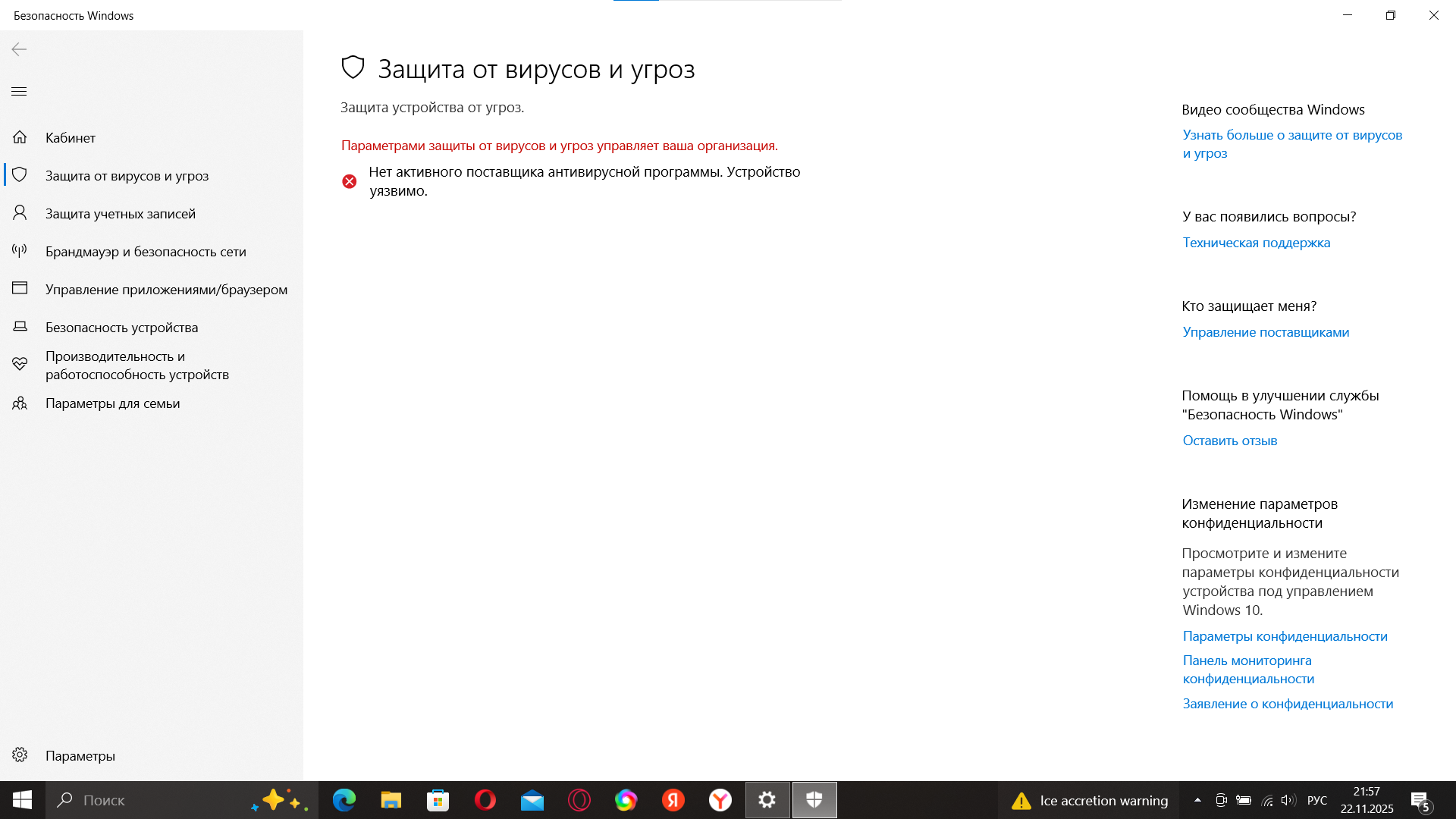The width and height of the screenshot is (1456, 819).
Task: Switch input language РУС indicator
Action: point(1317,800)
